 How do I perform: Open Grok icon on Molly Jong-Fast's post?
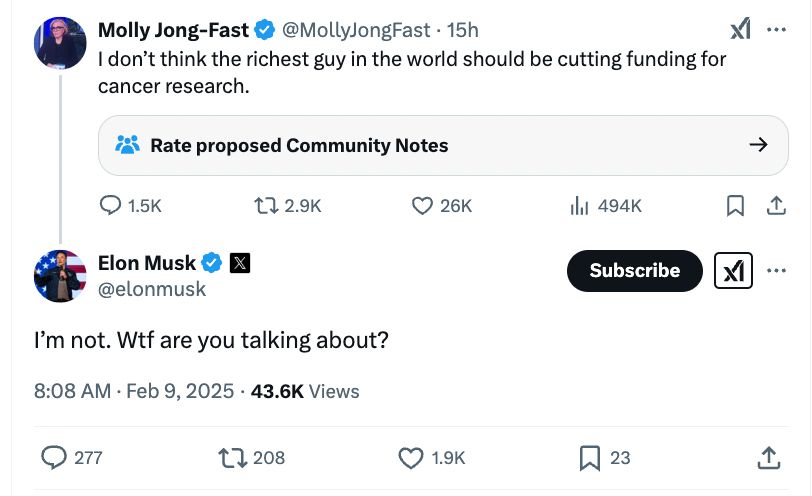tap(741, 29)
